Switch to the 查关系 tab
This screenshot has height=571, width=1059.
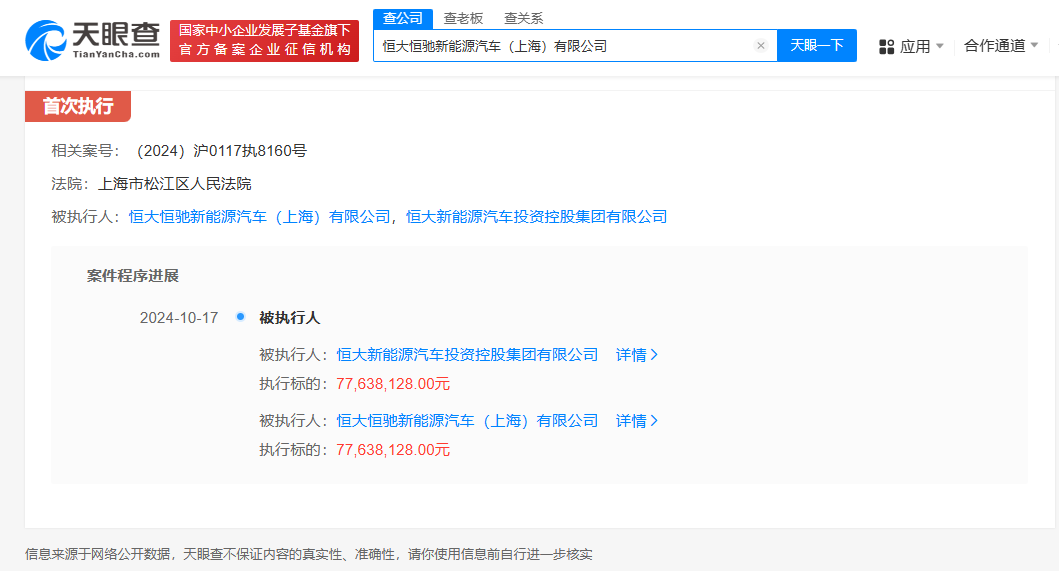[523, 18]
